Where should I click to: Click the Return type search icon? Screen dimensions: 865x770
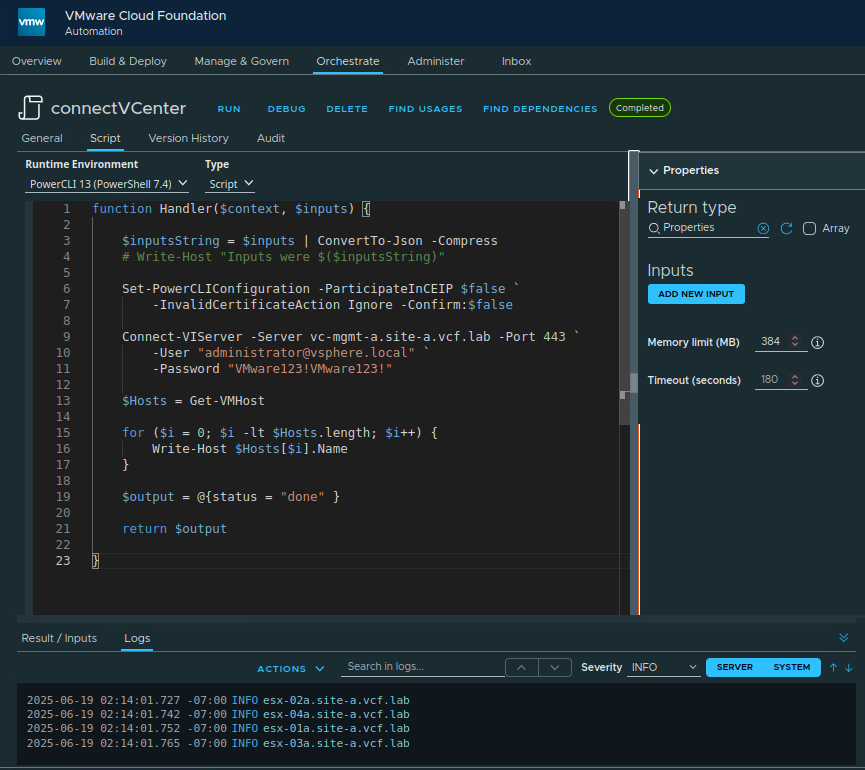(654, 228)
